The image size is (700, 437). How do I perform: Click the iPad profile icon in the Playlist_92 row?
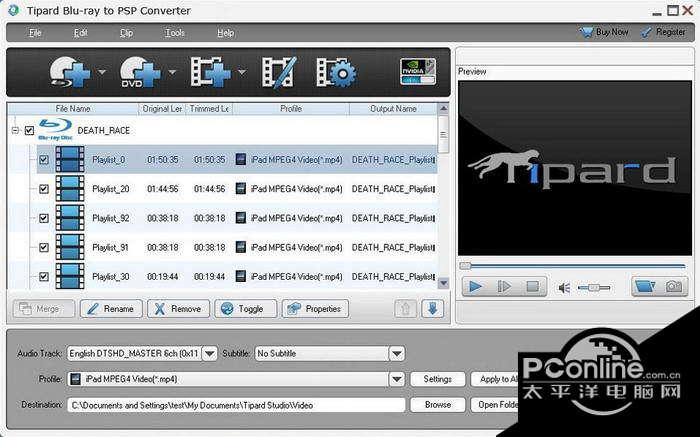[x=241, y=218]
